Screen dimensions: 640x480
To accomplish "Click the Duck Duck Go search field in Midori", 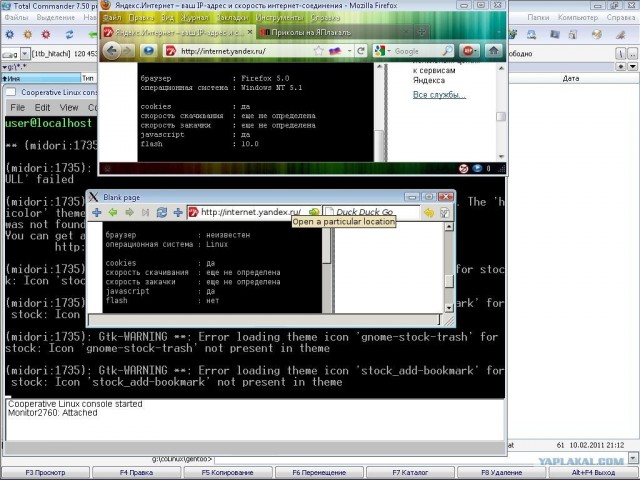I will [371, 212].
